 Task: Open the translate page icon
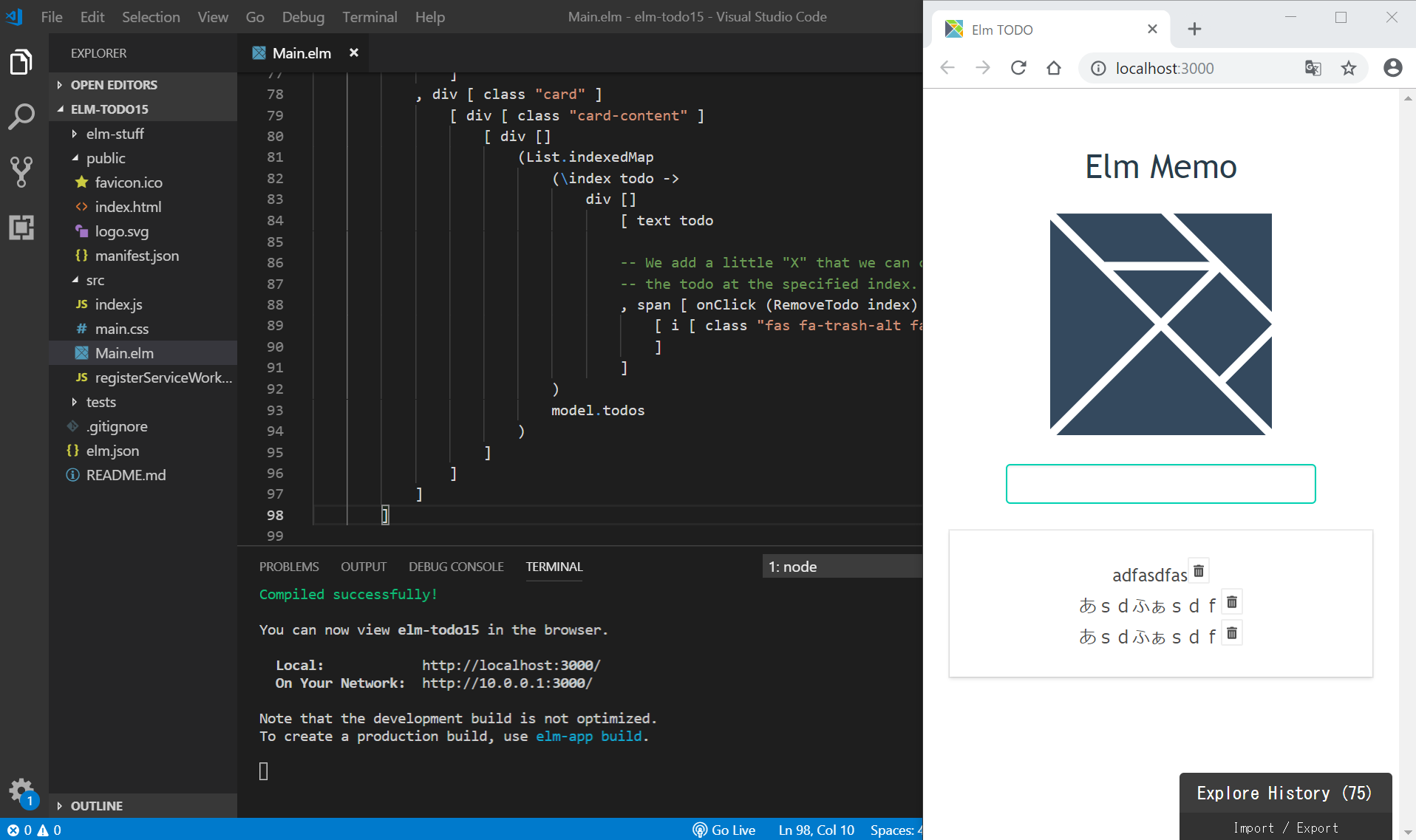tap(1313, 68)
